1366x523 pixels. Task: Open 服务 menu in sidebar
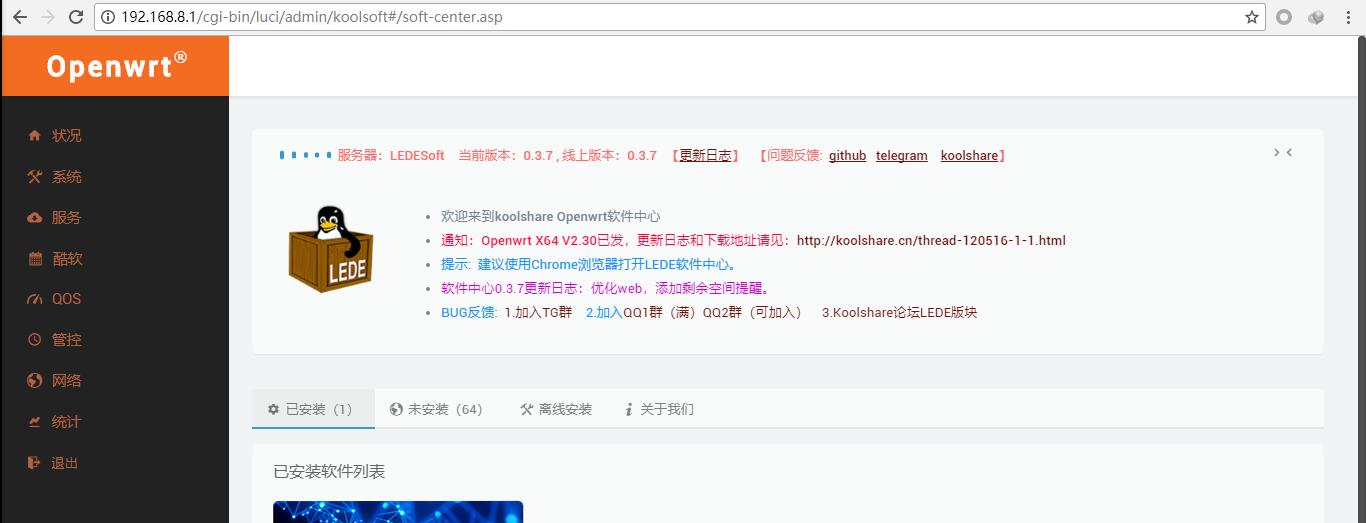point(67,218)
